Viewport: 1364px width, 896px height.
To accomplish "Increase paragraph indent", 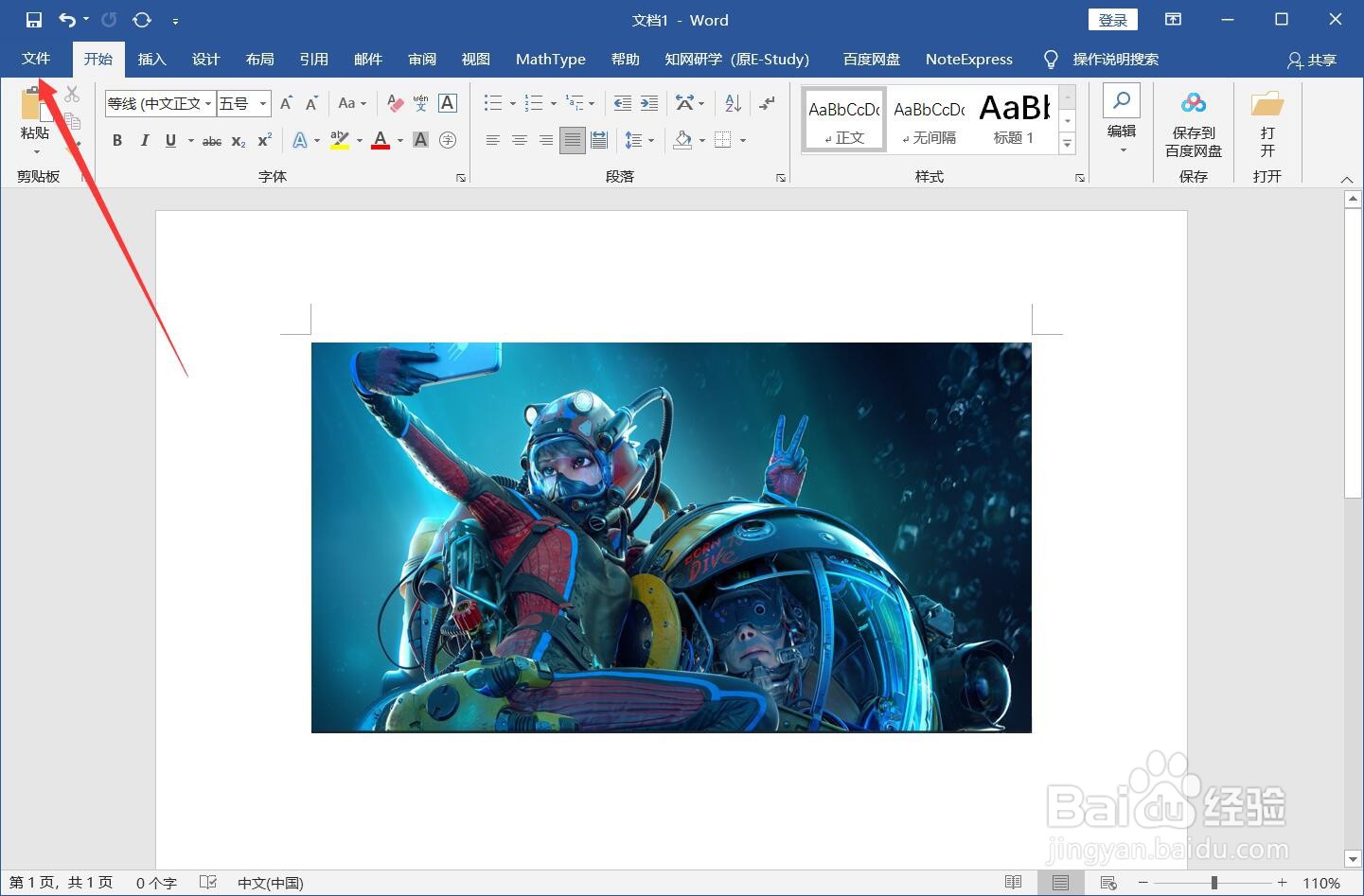I will pos(648,103).
